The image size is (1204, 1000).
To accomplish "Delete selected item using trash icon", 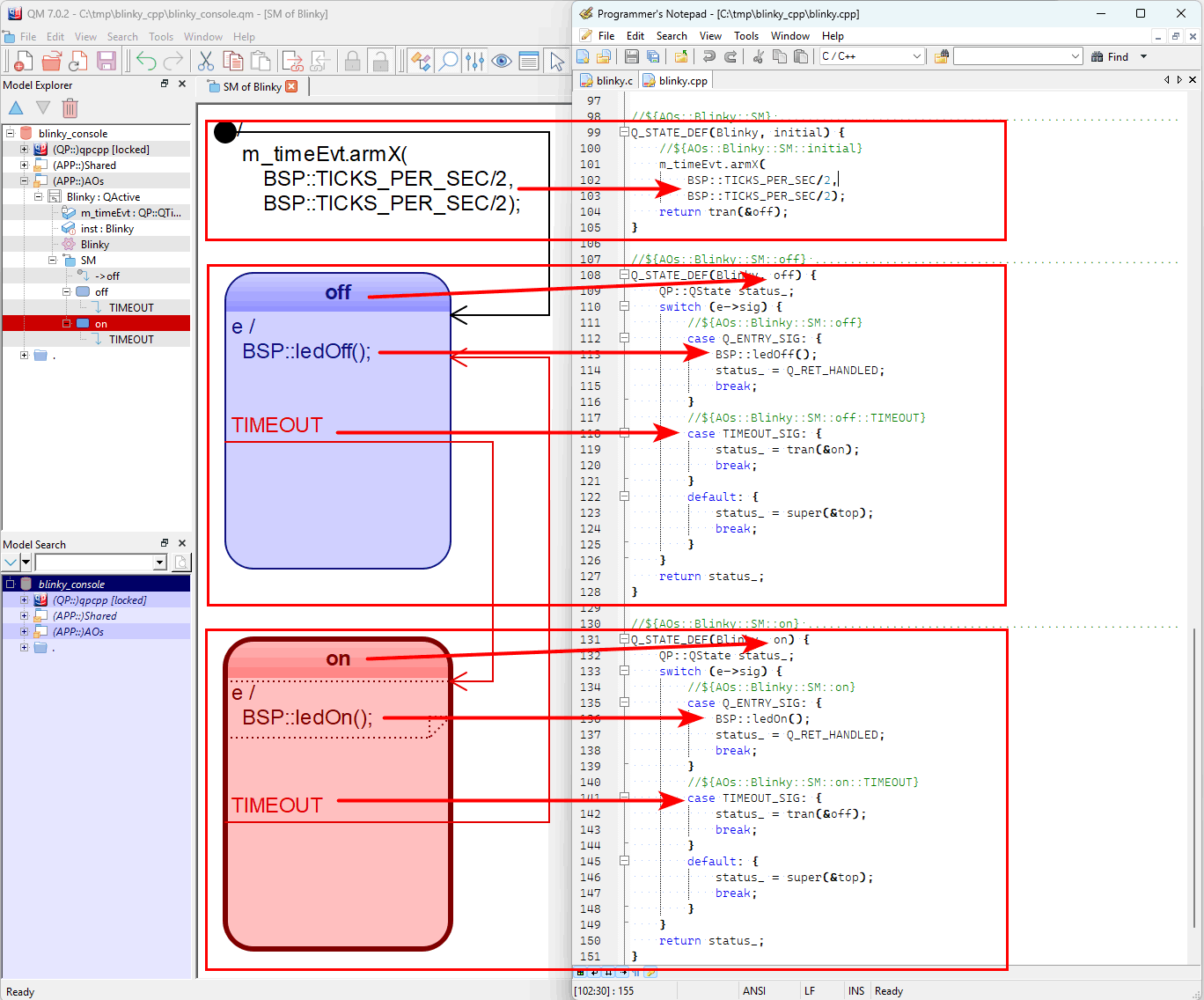I will 70,107.
